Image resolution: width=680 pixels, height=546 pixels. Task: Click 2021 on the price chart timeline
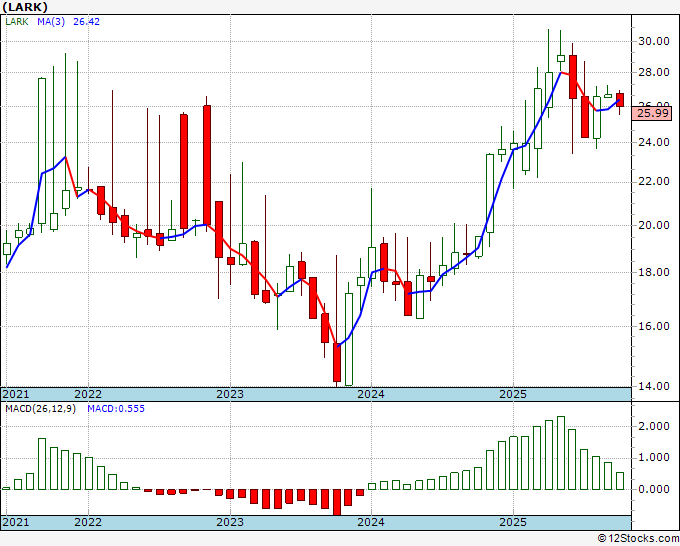(x=16, y=394)
